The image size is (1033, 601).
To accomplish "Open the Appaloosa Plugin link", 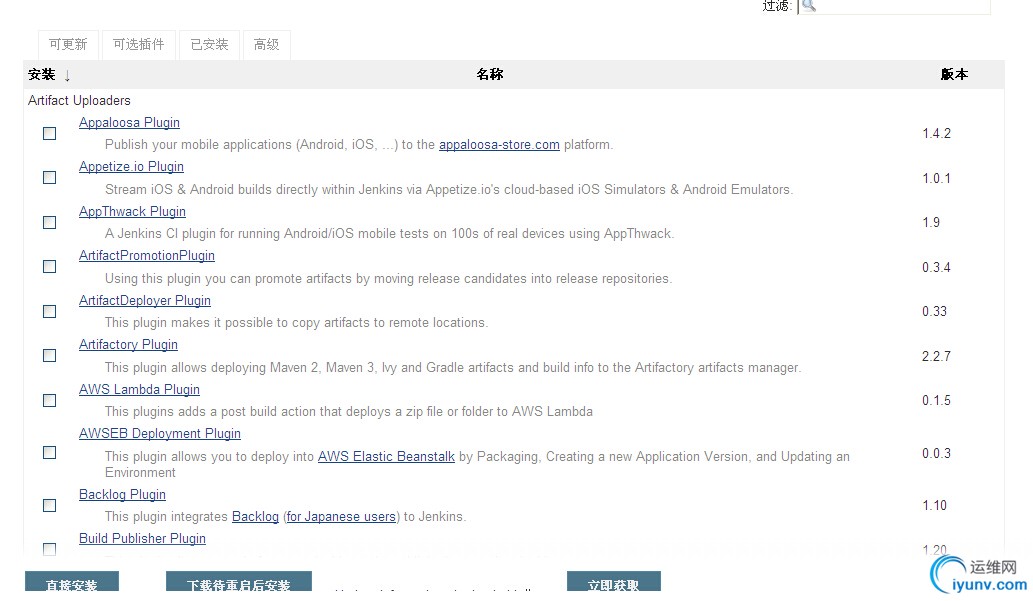I will click(x=129, y=123).
